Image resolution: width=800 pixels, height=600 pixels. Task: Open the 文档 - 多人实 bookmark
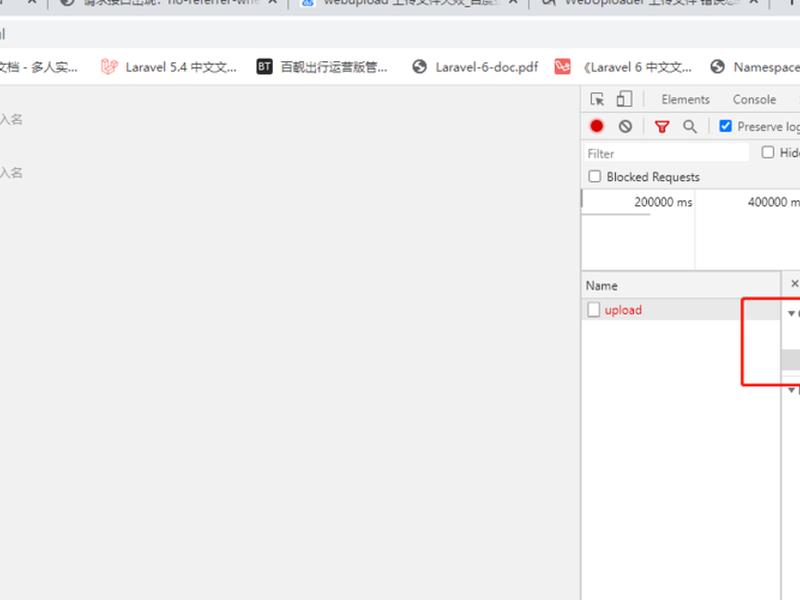[39, 67]
